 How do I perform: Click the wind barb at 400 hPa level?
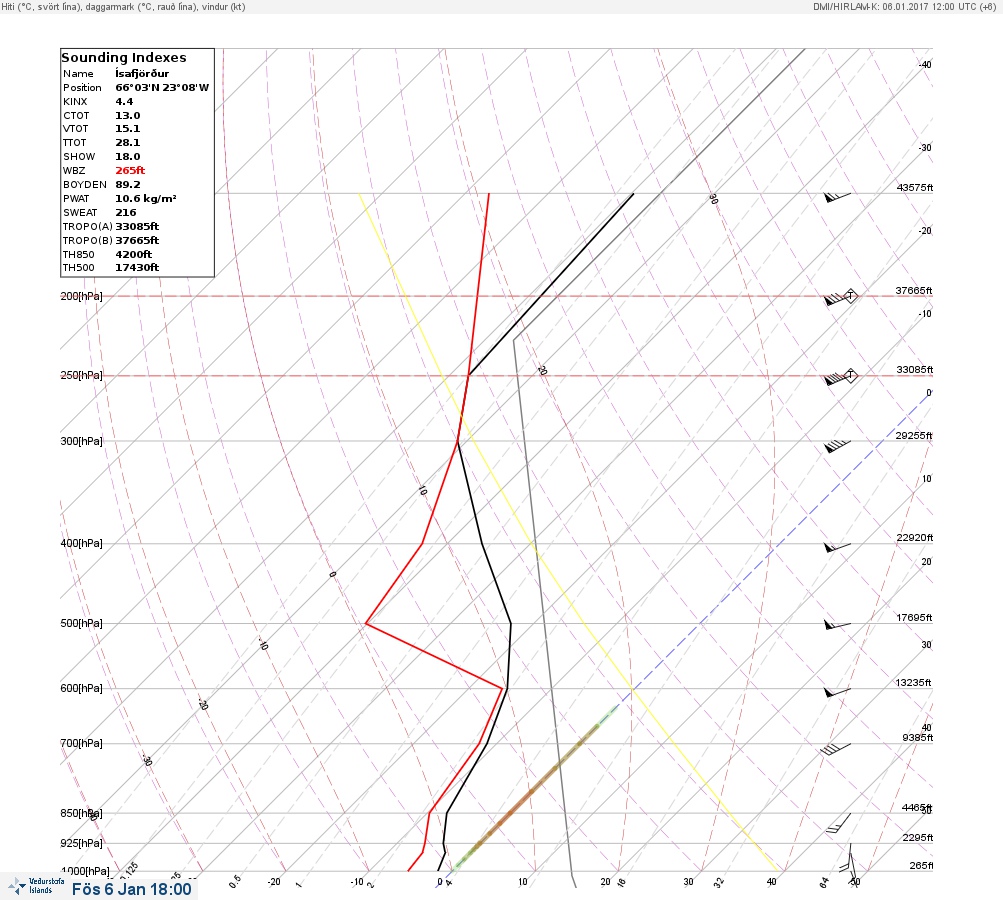click(837, 548)
